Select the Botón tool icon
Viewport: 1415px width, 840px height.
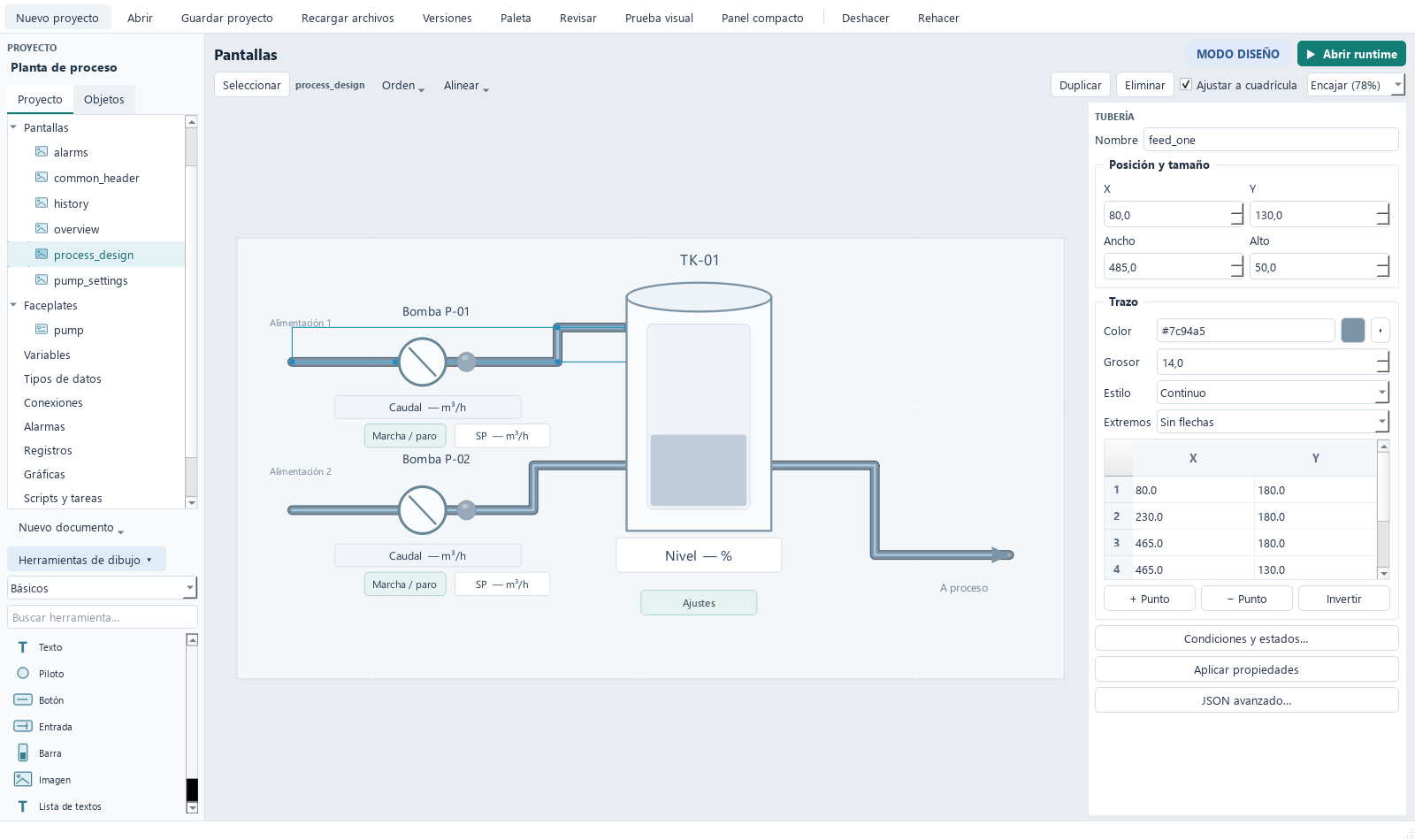(23, 700)
